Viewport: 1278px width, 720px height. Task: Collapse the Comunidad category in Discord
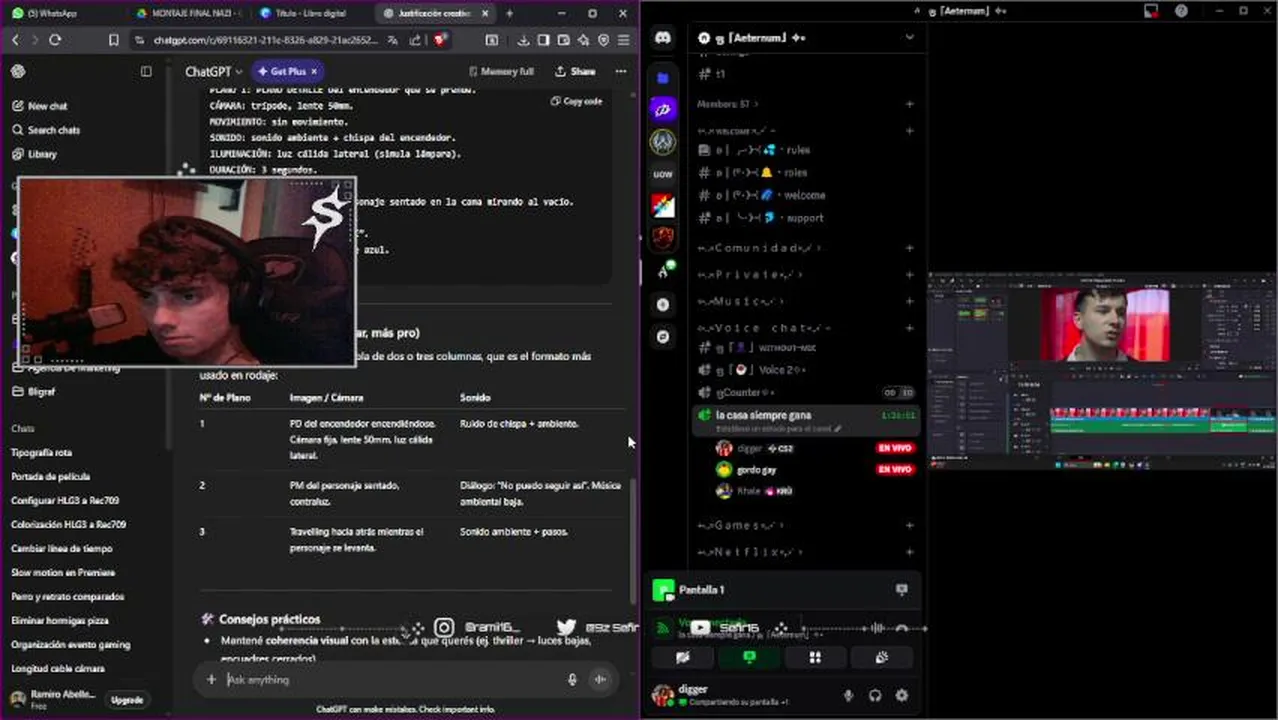coord(759,248)
